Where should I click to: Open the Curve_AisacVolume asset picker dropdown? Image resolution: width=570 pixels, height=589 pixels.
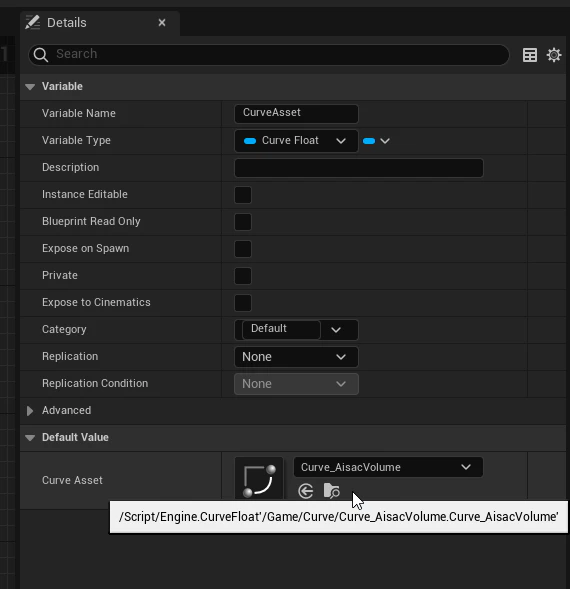click(x=388, y=467)
